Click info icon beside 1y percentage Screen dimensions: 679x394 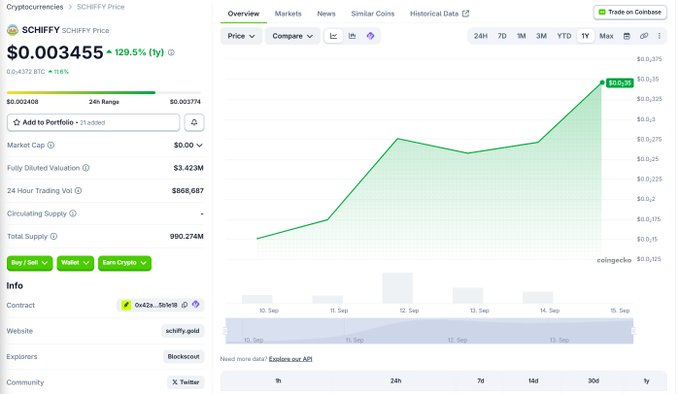[171, 52]
